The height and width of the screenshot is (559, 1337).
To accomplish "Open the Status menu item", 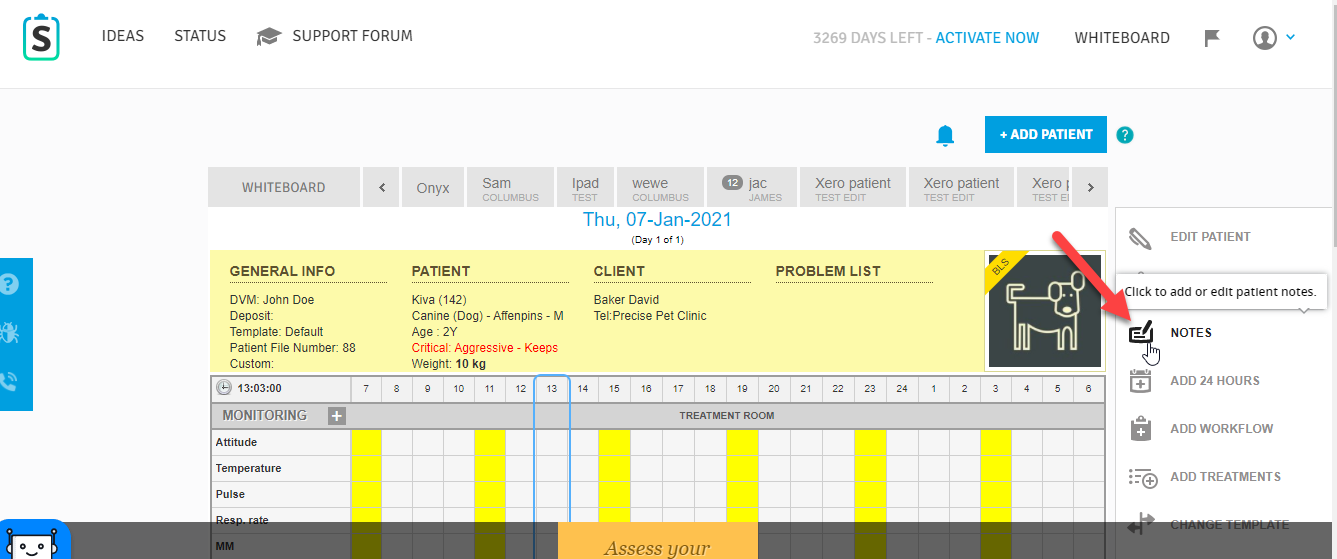I will (200, 36).
